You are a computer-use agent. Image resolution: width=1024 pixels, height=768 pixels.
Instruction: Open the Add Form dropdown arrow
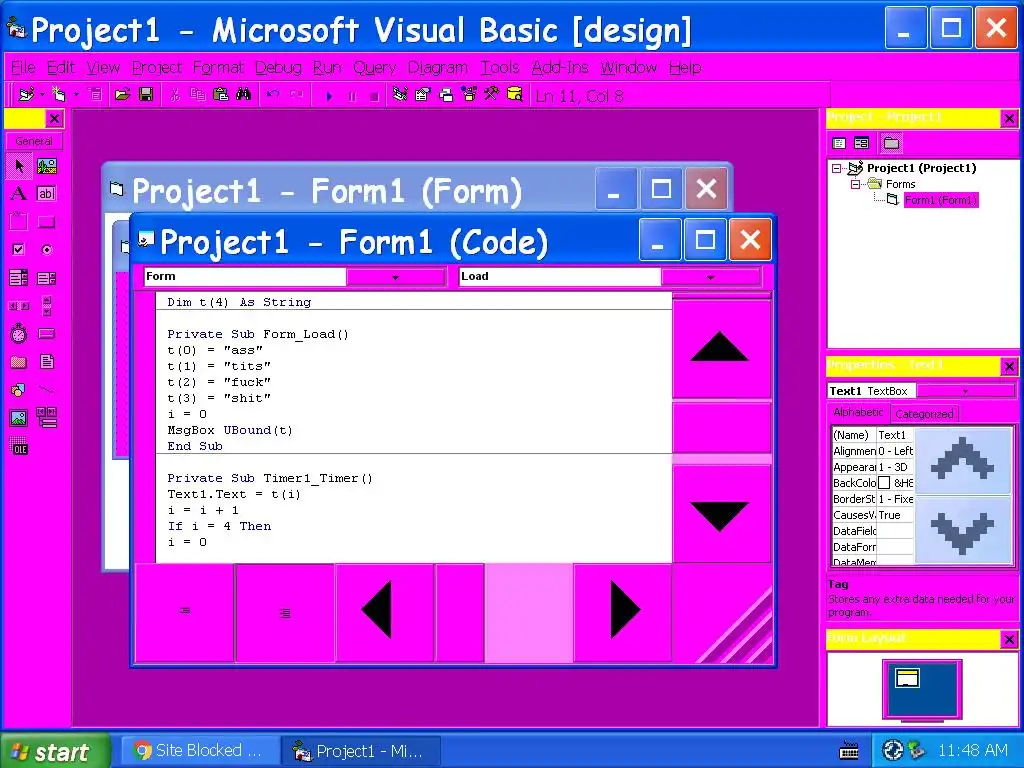76,95
